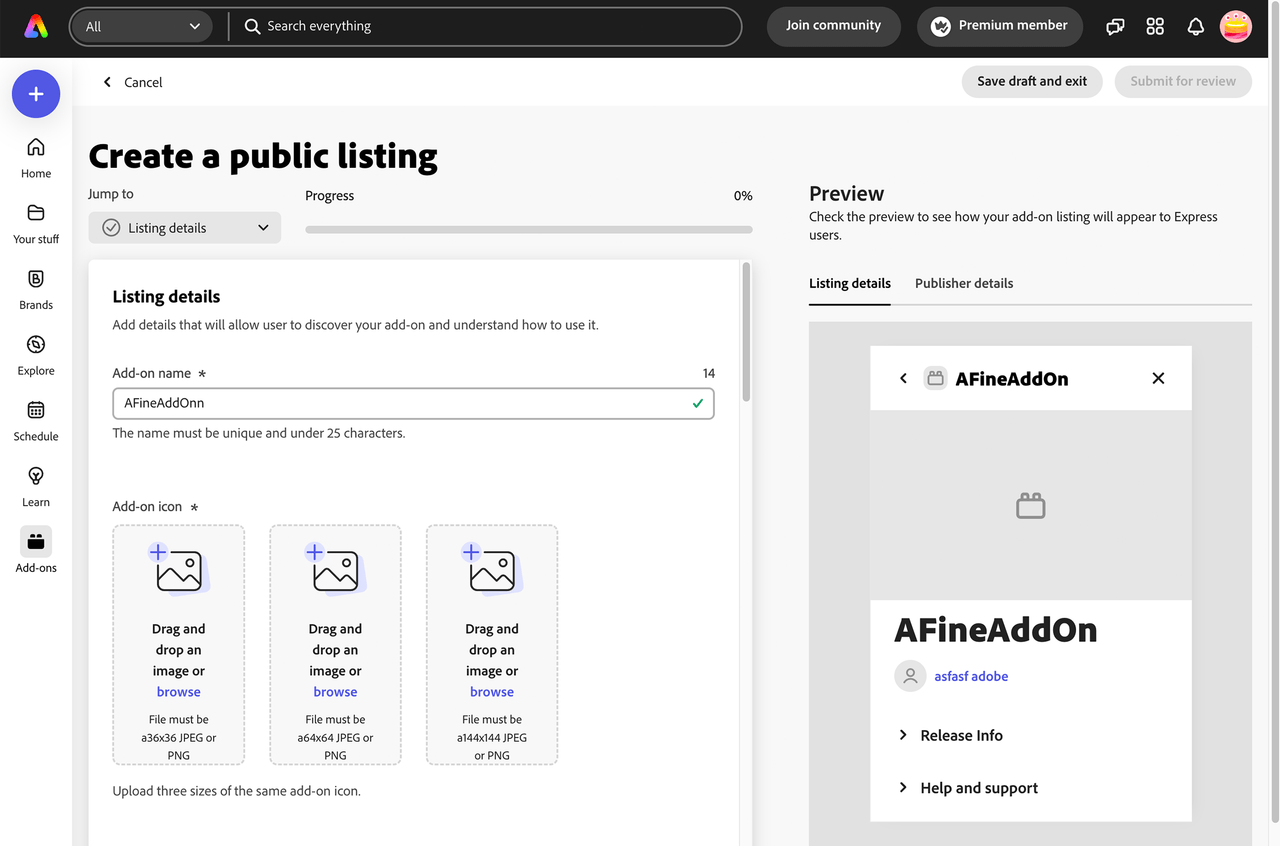The image size is (1280, 846).
Task: Click the Cancel link
Action: tap(143, 82)
